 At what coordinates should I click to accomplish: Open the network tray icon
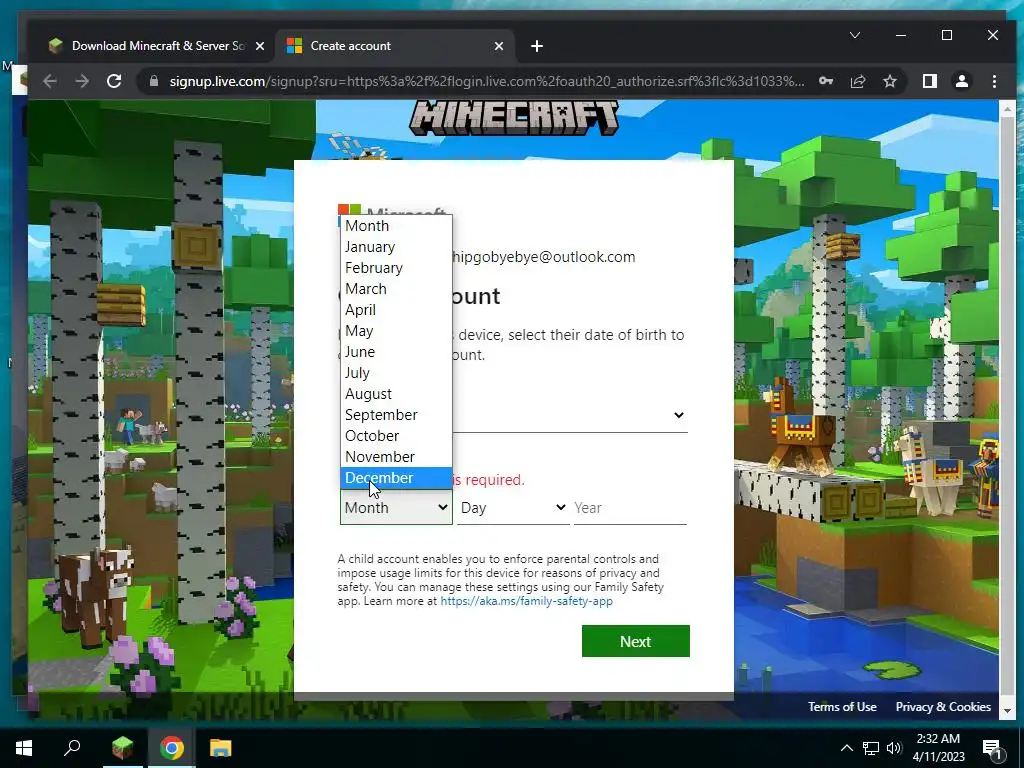click(871, 748)
